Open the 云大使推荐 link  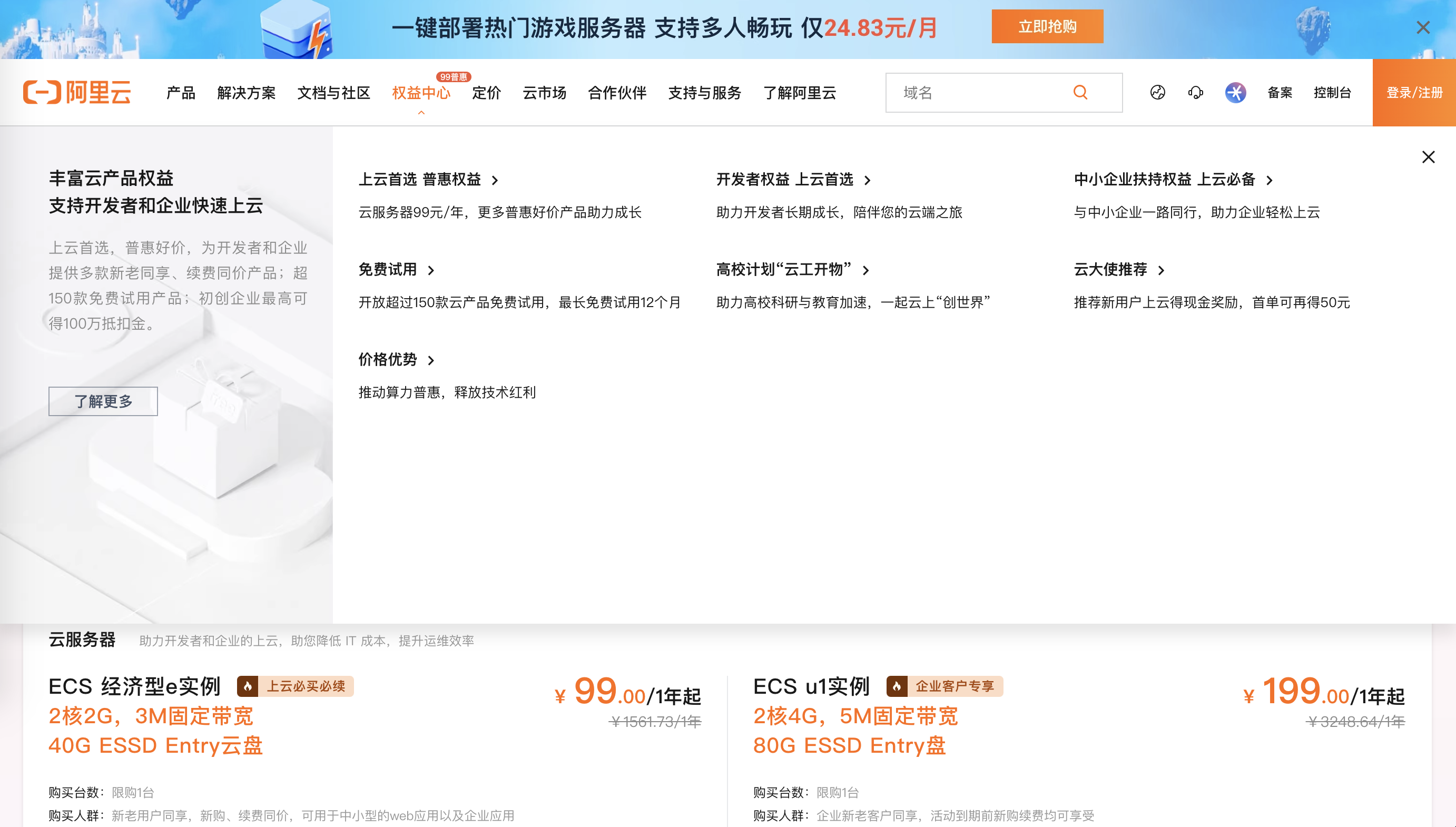pyautogui.click(x=1110, y=269)
